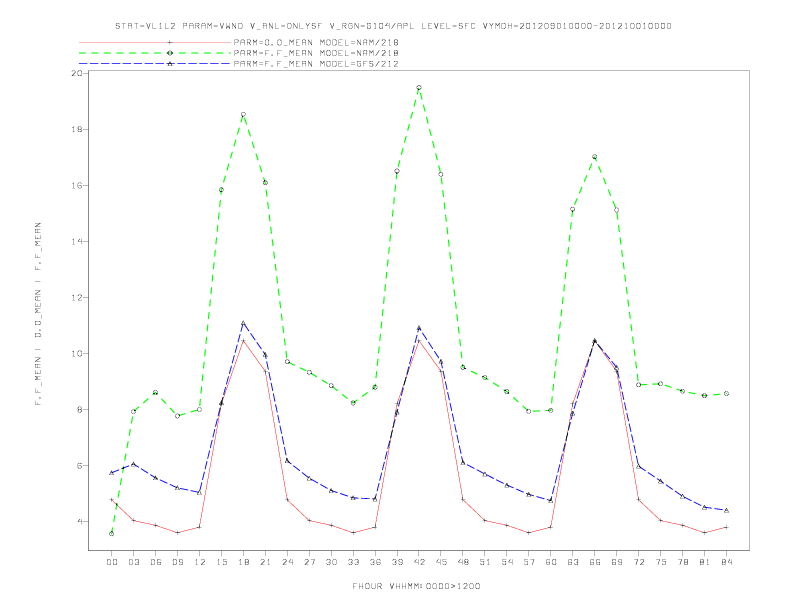Viewport: 792px width, 612px height.
Task: Click x-axis tick label 81
Action: (x=705, y=562)
